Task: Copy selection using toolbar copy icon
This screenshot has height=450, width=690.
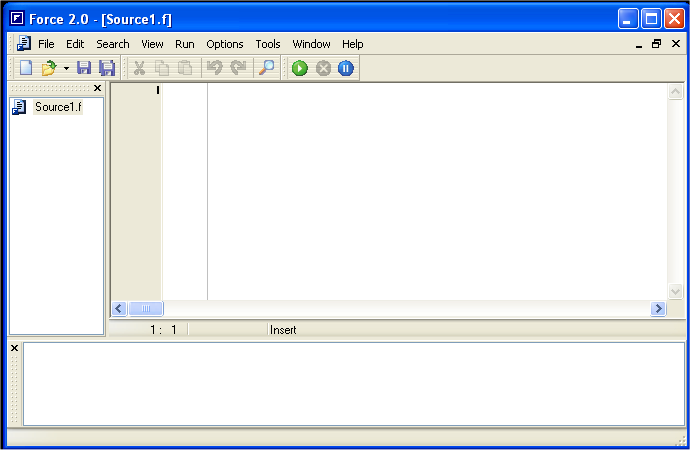Action: [x=162, y=68]
